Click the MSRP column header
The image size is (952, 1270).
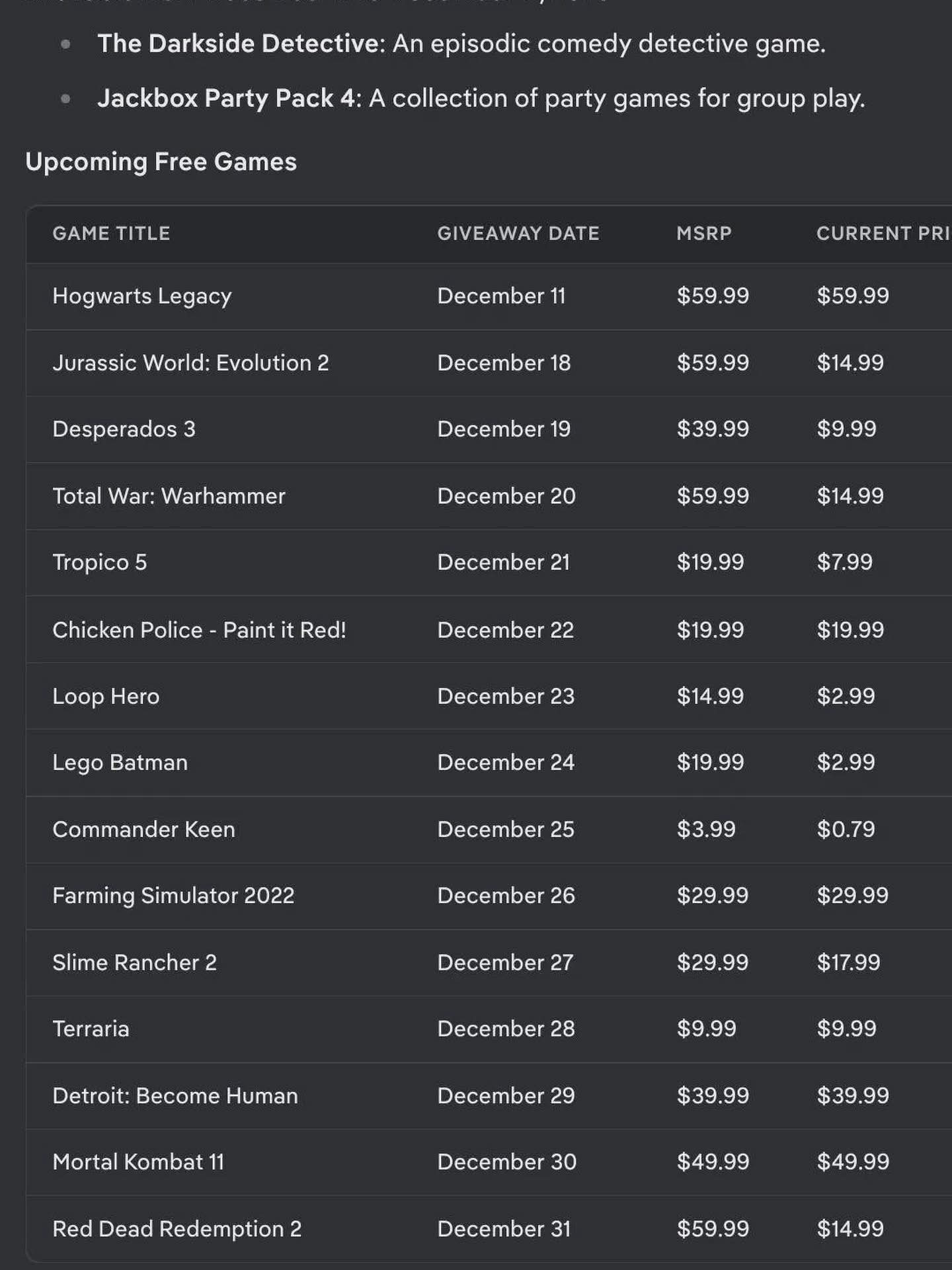click(x=704, y=233)
